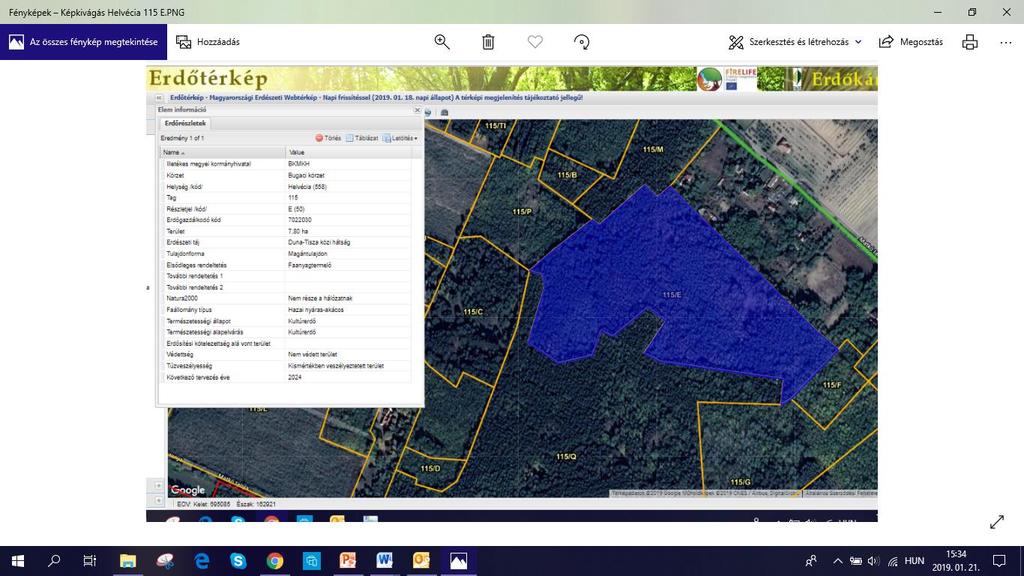Delete the photo with the trash icon

coord(488,42)
